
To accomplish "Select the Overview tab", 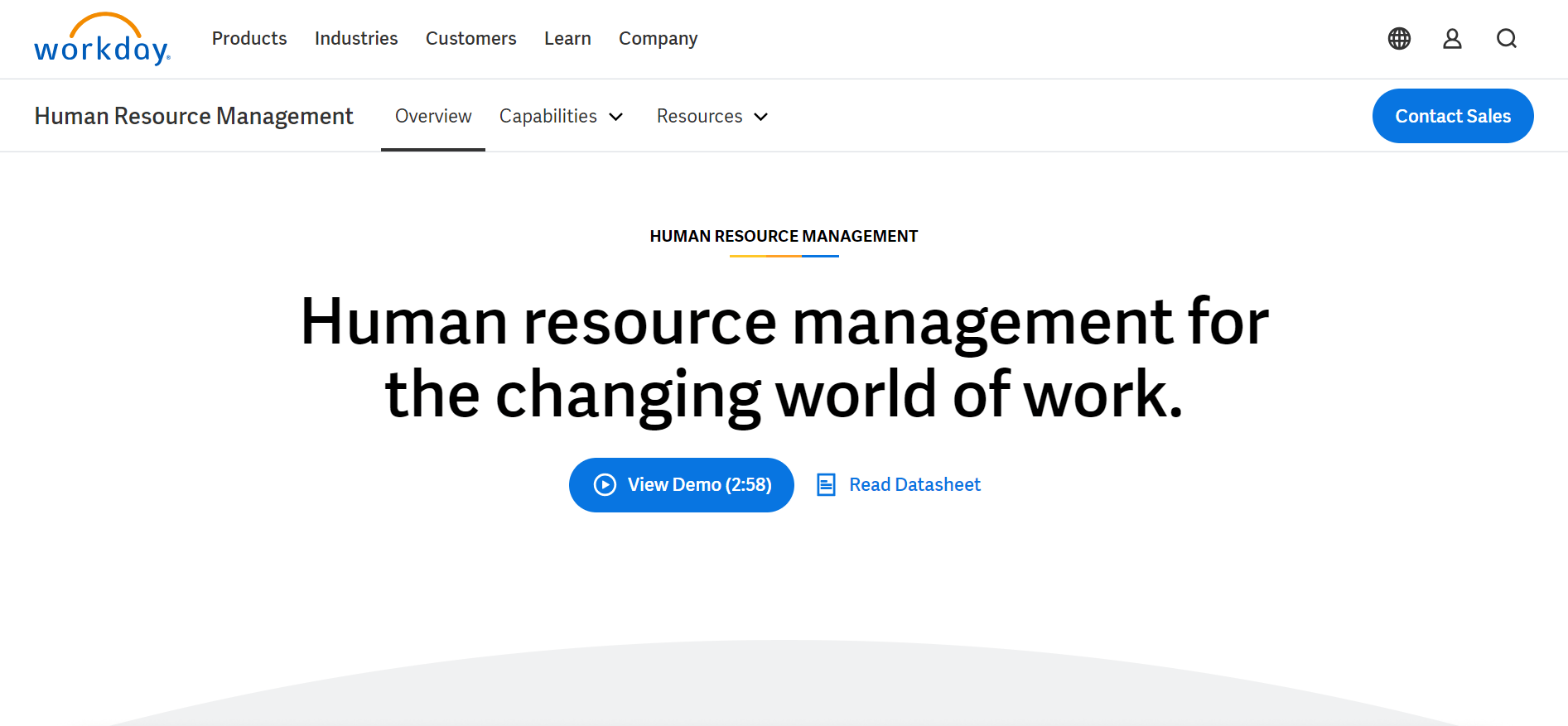I will [x=433, y=117].
